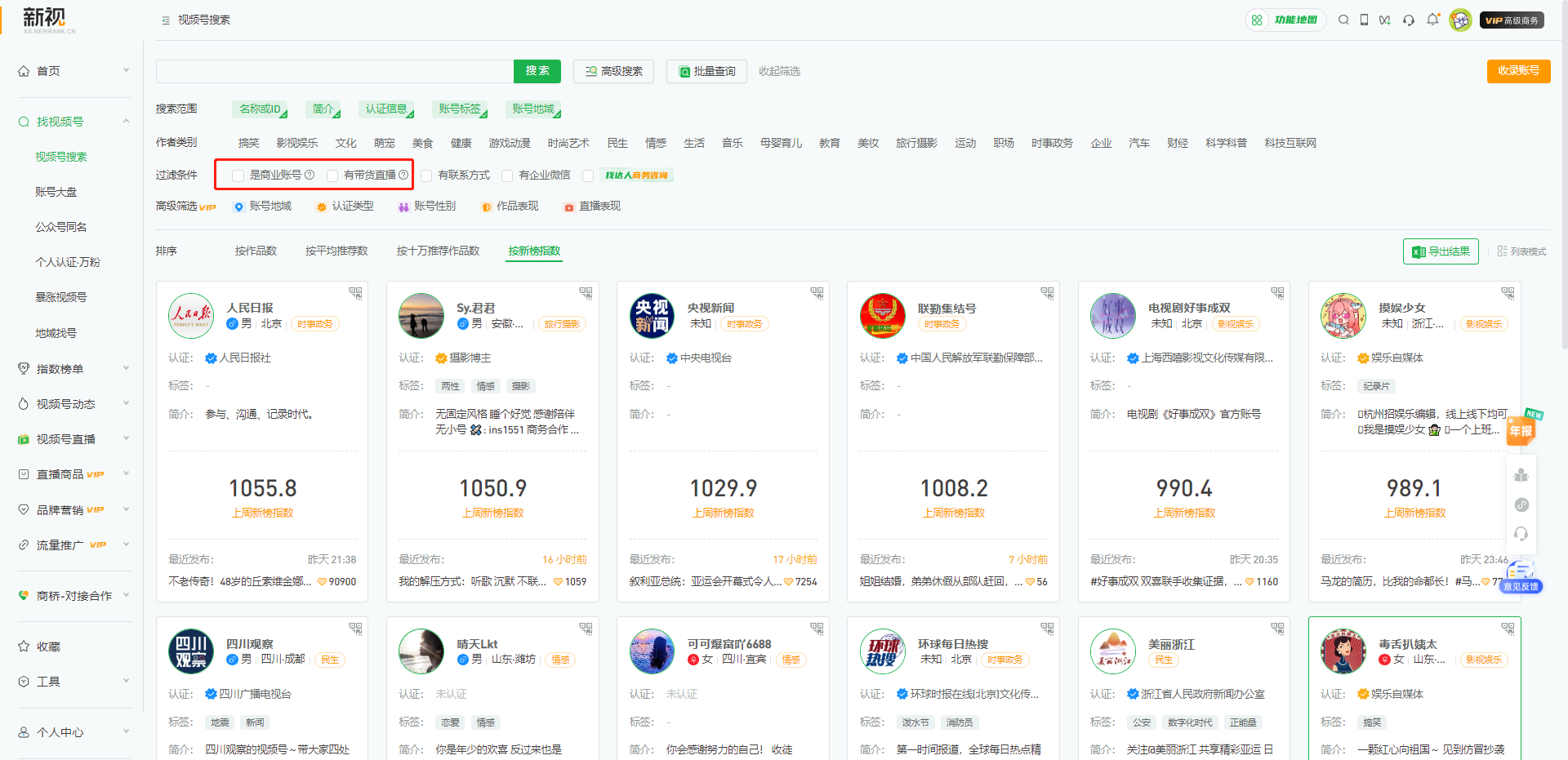This screenshot has width=1568, height=760.
Task: Check the 有联系方式 checkbox
Action: pos(426,176)
